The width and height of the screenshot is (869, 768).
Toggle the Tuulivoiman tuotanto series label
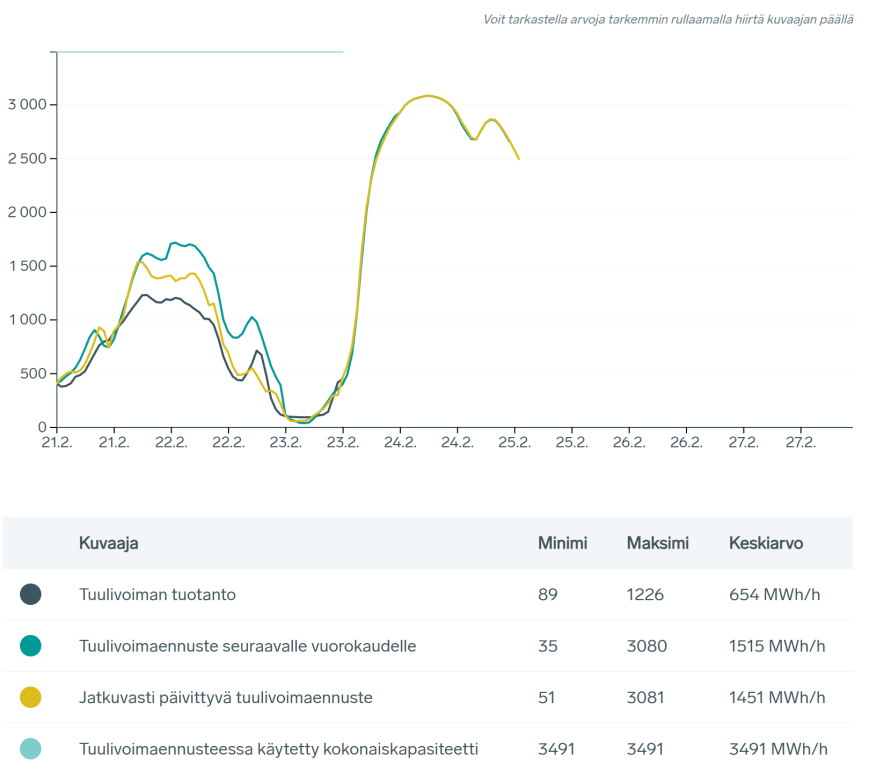(157, 594)
